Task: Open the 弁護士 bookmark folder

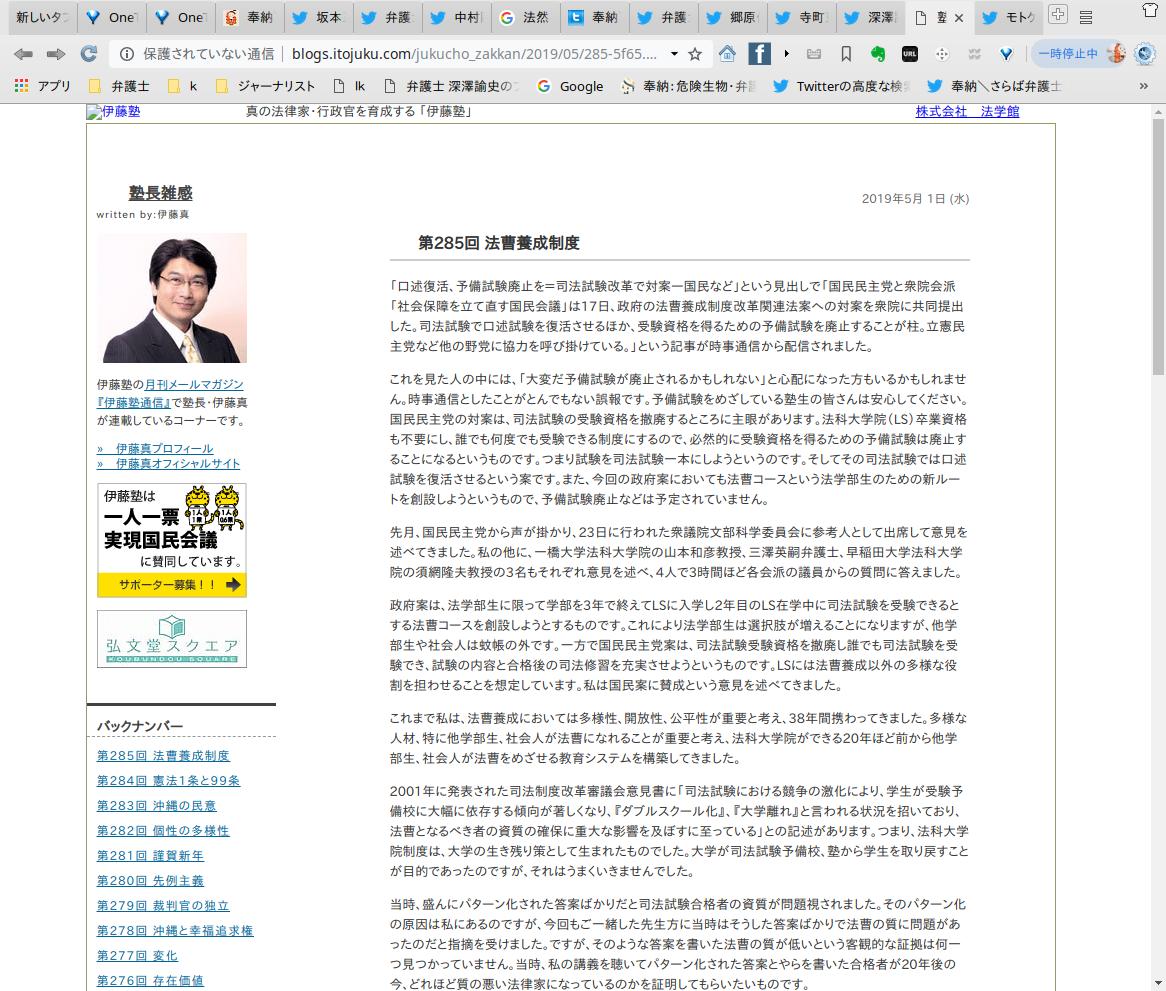Action: coord(119,86)
